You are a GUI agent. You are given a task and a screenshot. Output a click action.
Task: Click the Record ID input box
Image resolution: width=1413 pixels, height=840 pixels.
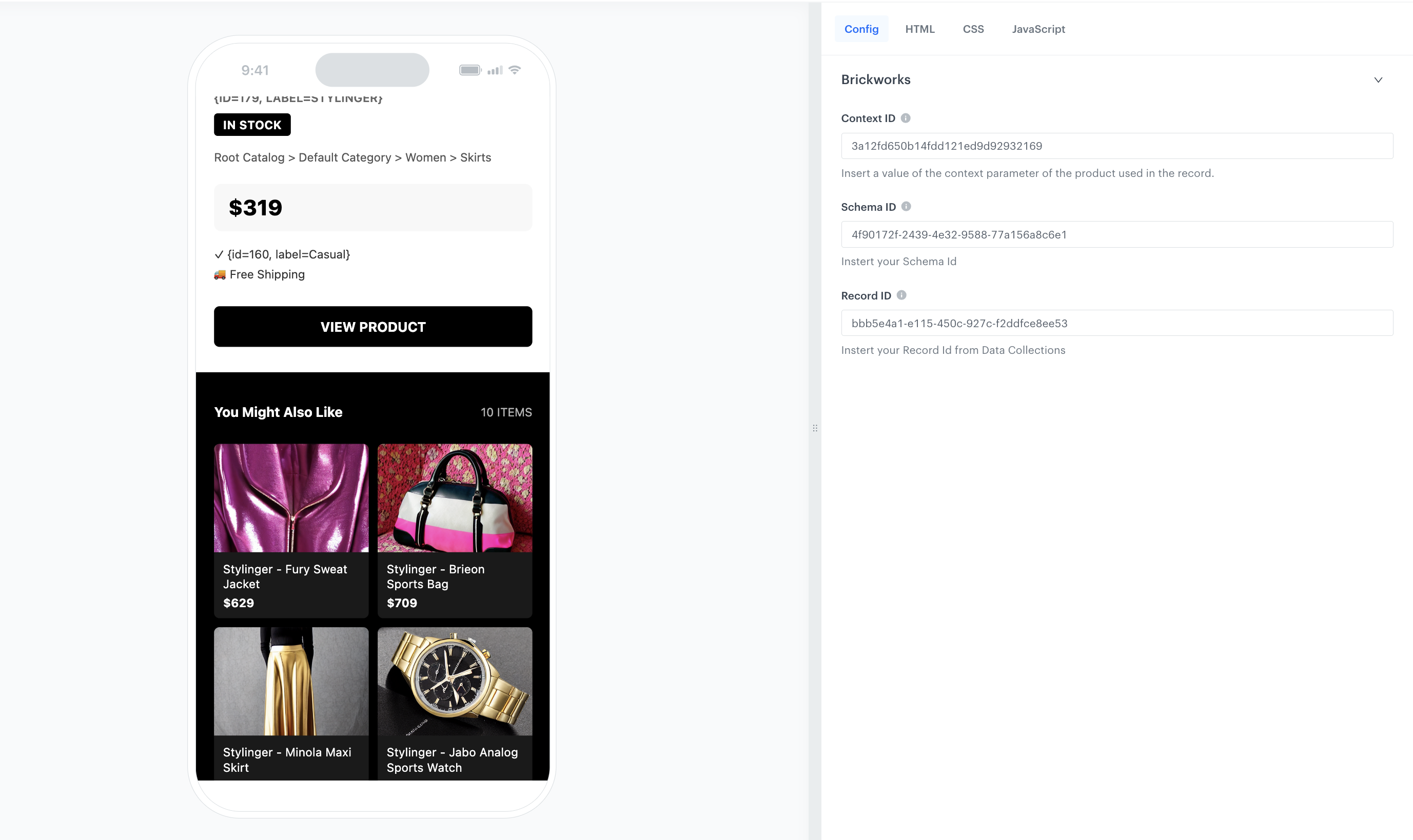tap(1116, 323)
